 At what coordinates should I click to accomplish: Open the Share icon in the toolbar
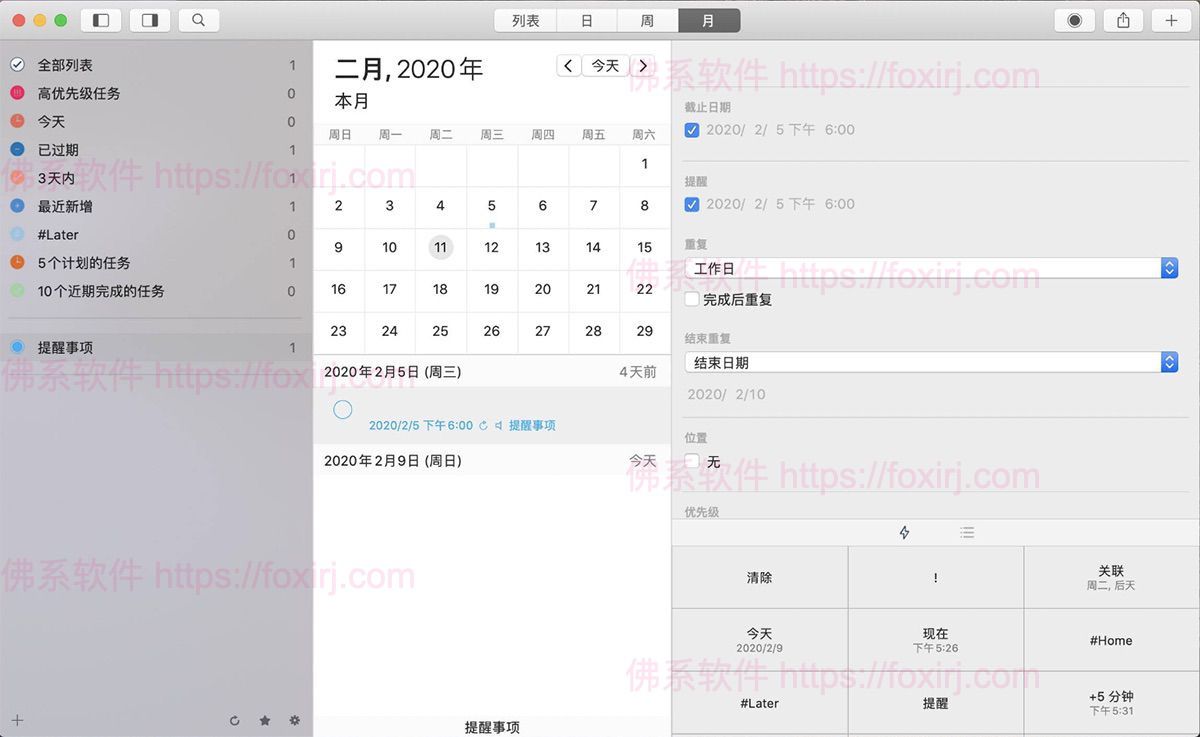tap(1122, 19)
